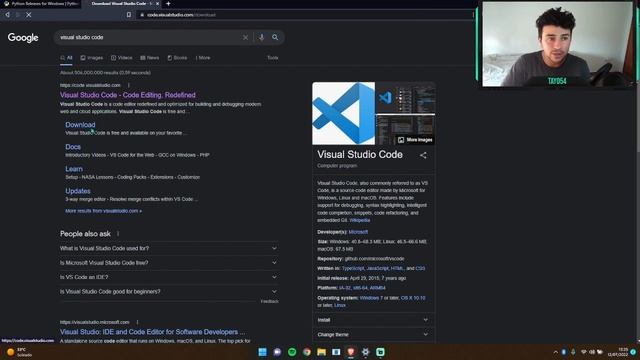Click the Google logo

23,38
